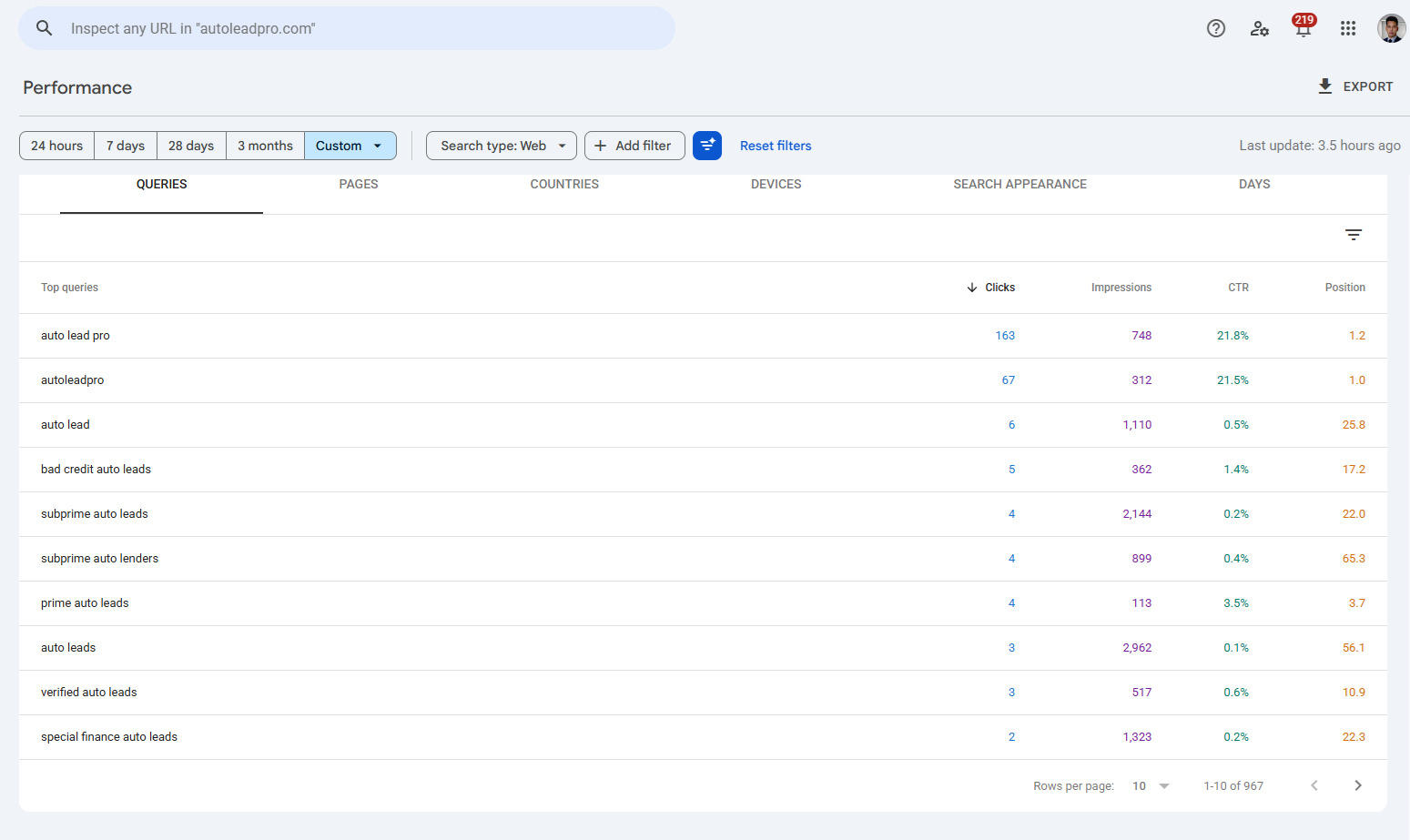Select the 'special finance auto leads' query

109,737
